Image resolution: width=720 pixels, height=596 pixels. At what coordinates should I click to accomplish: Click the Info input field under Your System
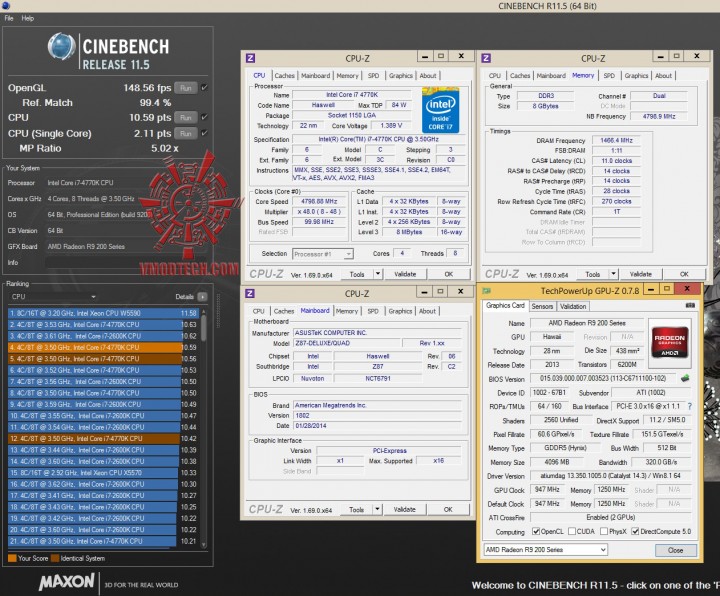coord(126,263)
